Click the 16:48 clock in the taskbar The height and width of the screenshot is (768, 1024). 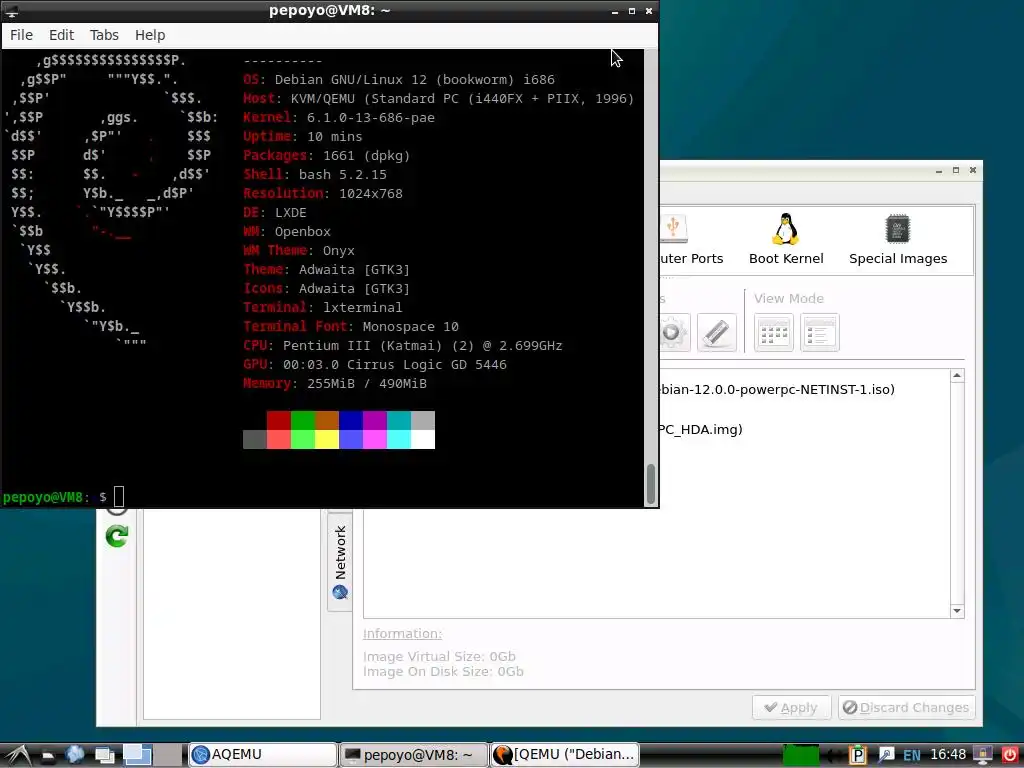coord(948,754)
